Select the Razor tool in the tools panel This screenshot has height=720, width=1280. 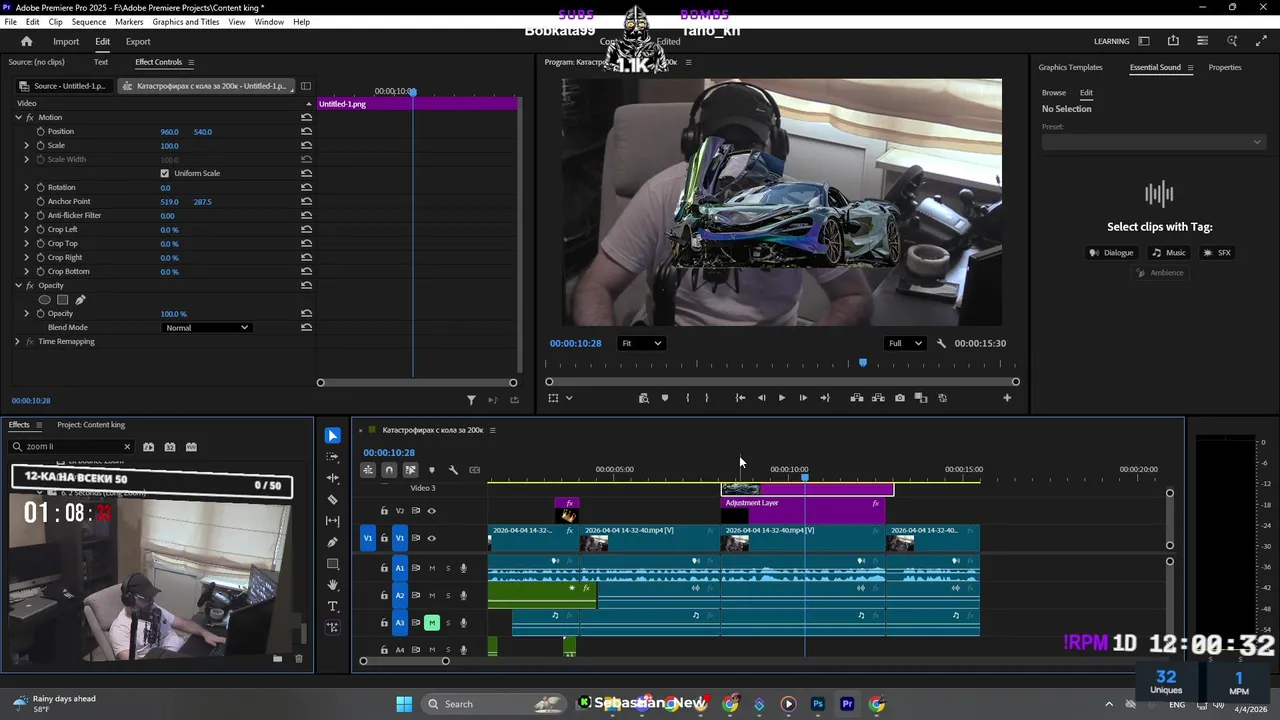[333, 499]
